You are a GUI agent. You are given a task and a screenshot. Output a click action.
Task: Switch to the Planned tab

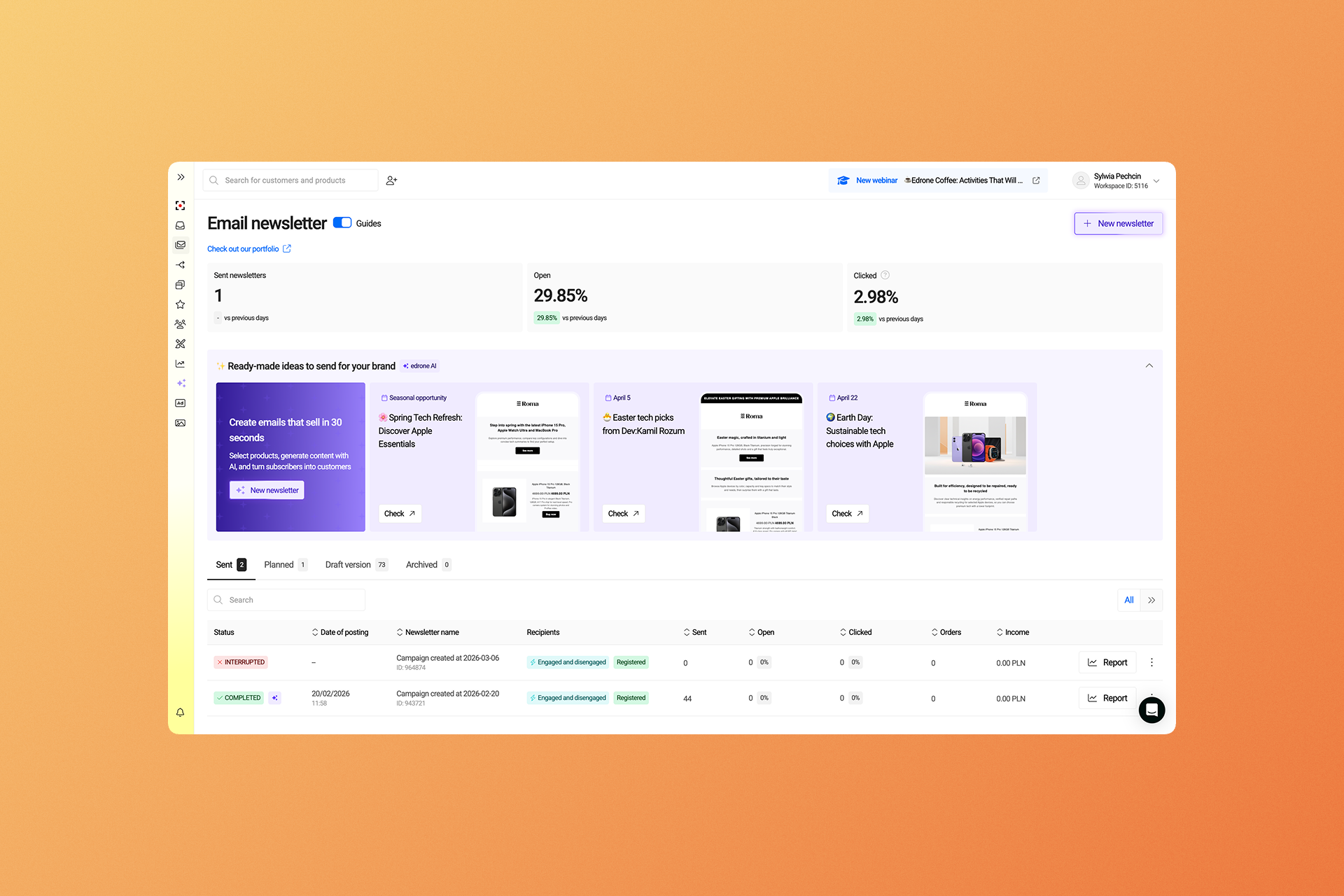[x=279, y=564]
